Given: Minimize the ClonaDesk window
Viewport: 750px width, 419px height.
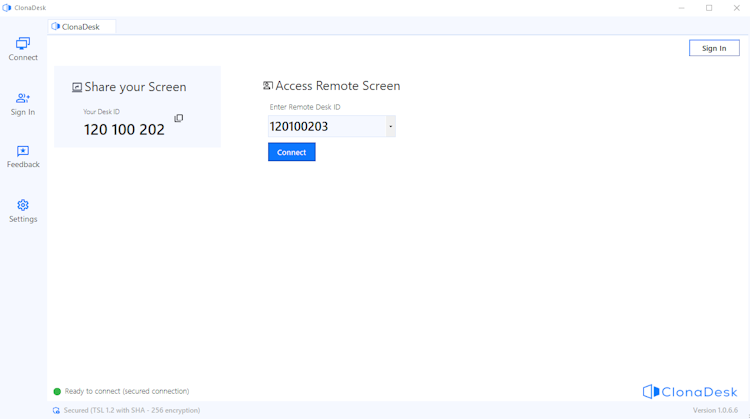Looking at the screenshot, I should pos(682,8).
